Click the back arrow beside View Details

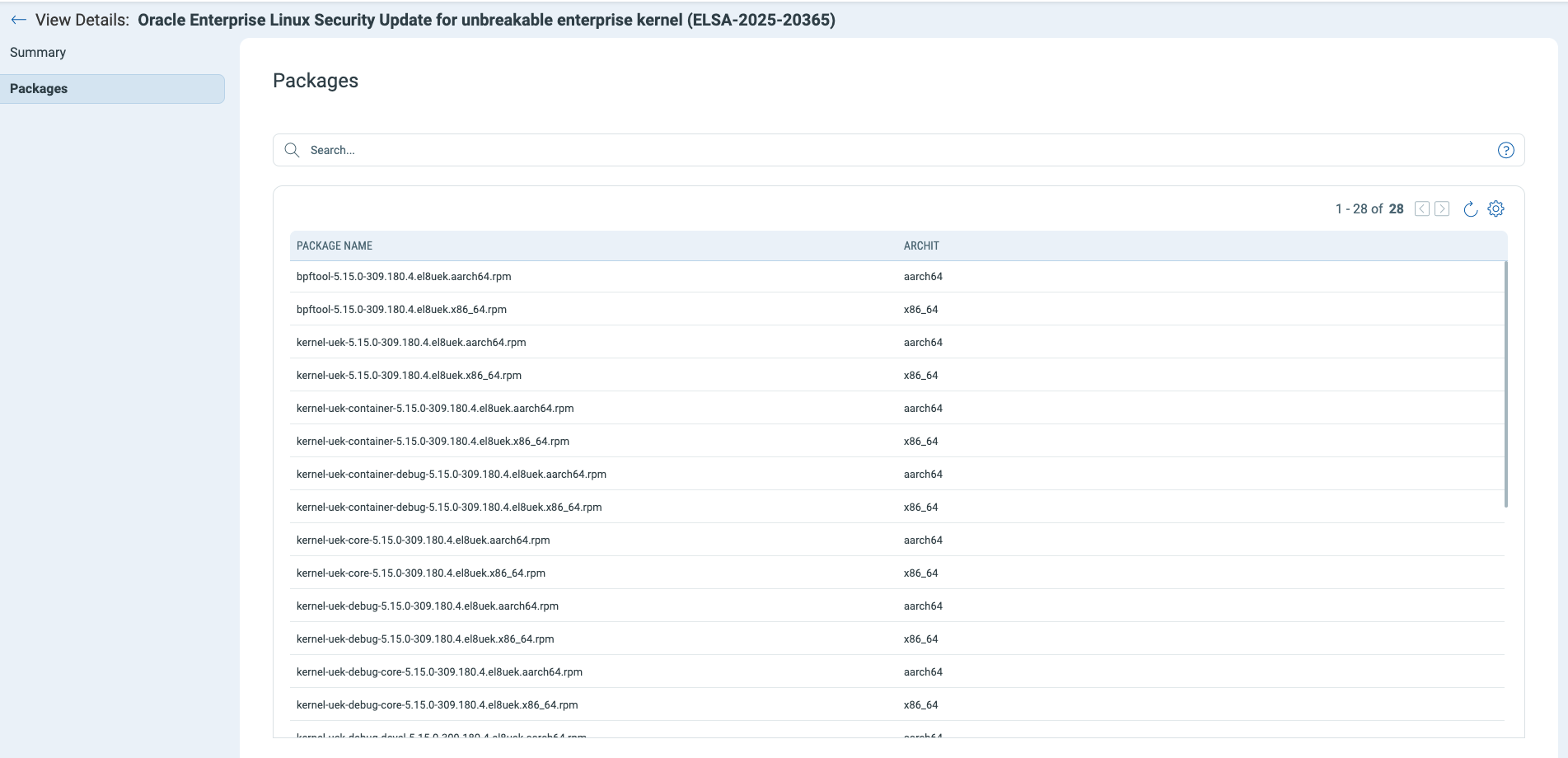19,20
